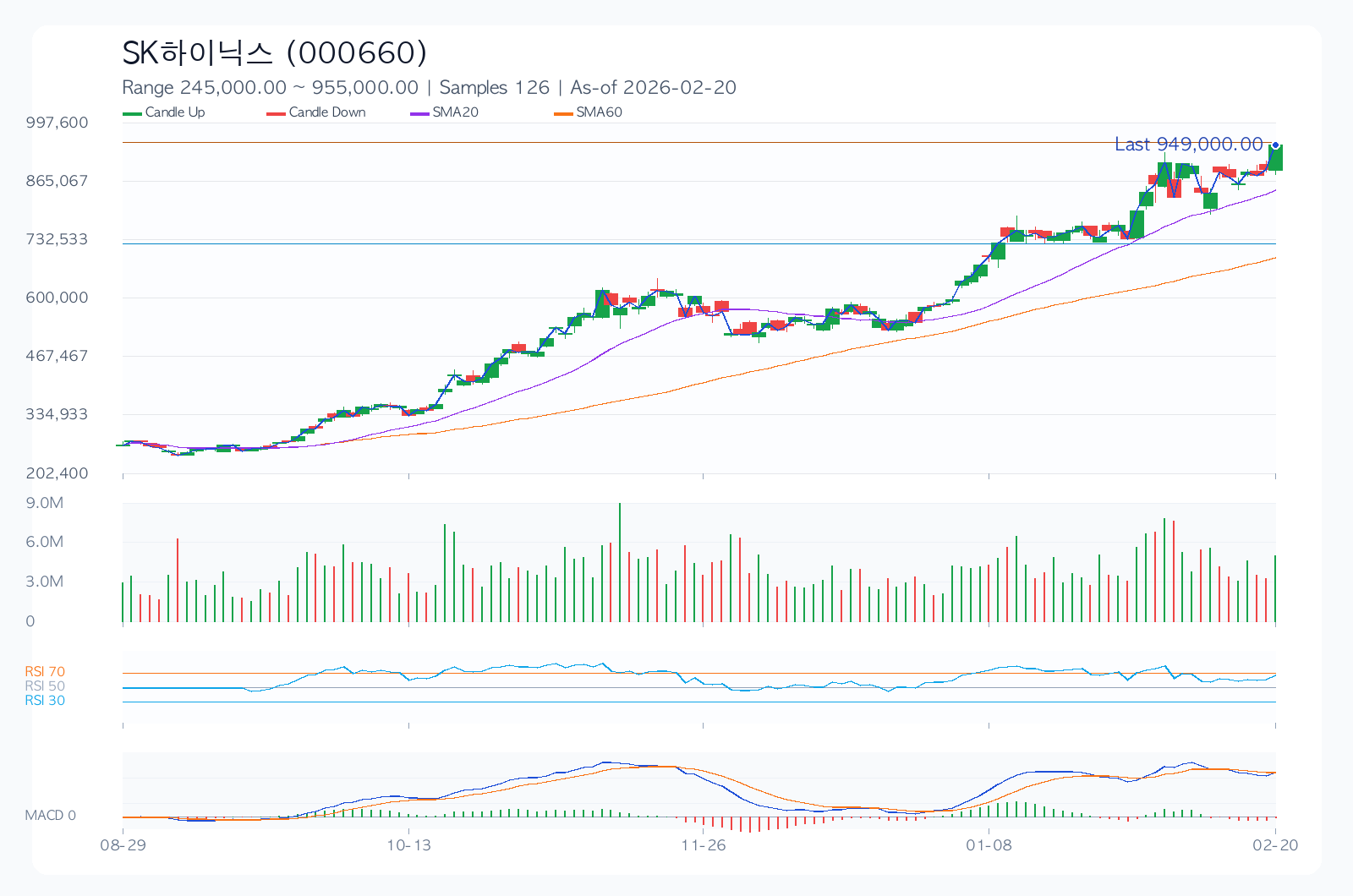The width and height of the screenshot is (1353, 896).
Task: Select the 11-26 date axis label
Action: (x=704, y=845)
